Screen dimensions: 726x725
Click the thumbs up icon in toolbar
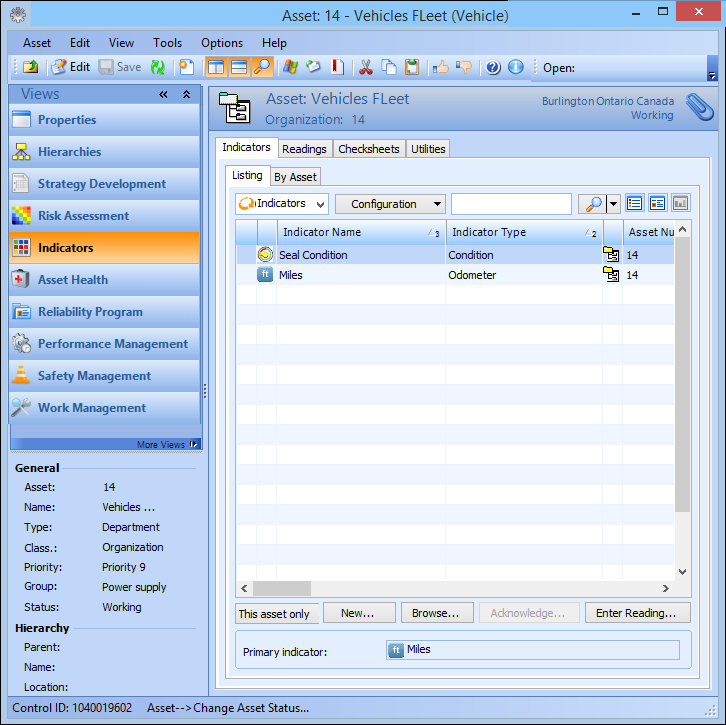[440, 67]
